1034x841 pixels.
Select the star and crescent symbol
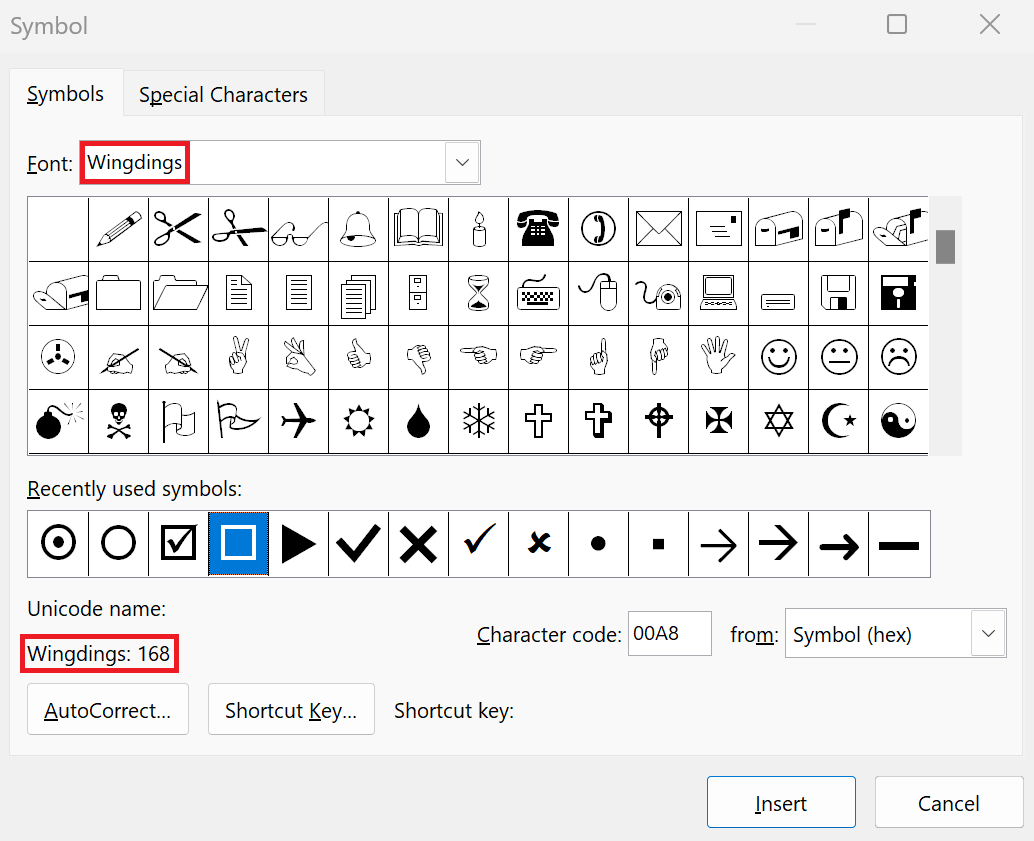pyautogui.click(x=838, y=421)
